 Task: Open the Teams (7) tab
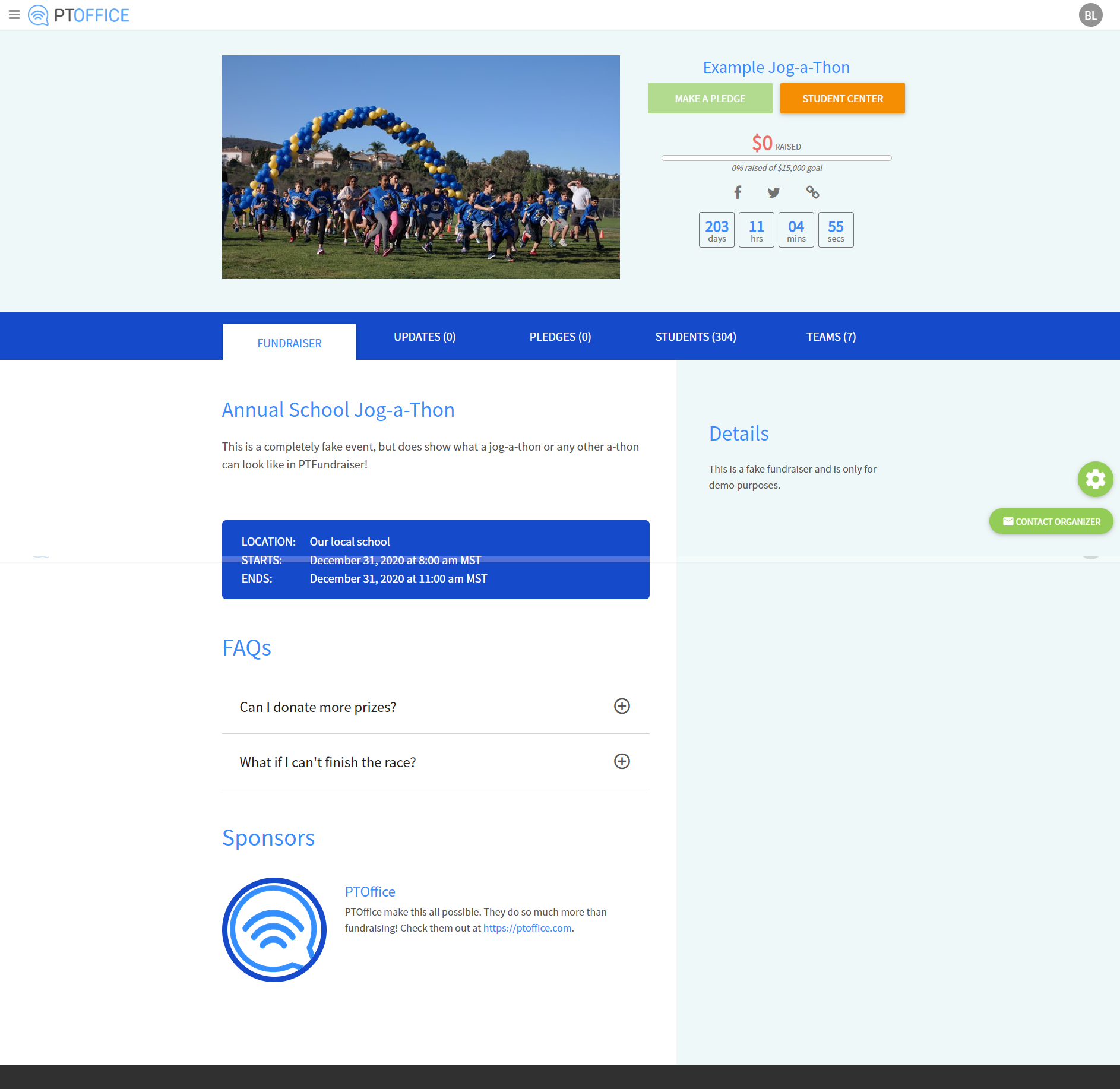[831, 337]
